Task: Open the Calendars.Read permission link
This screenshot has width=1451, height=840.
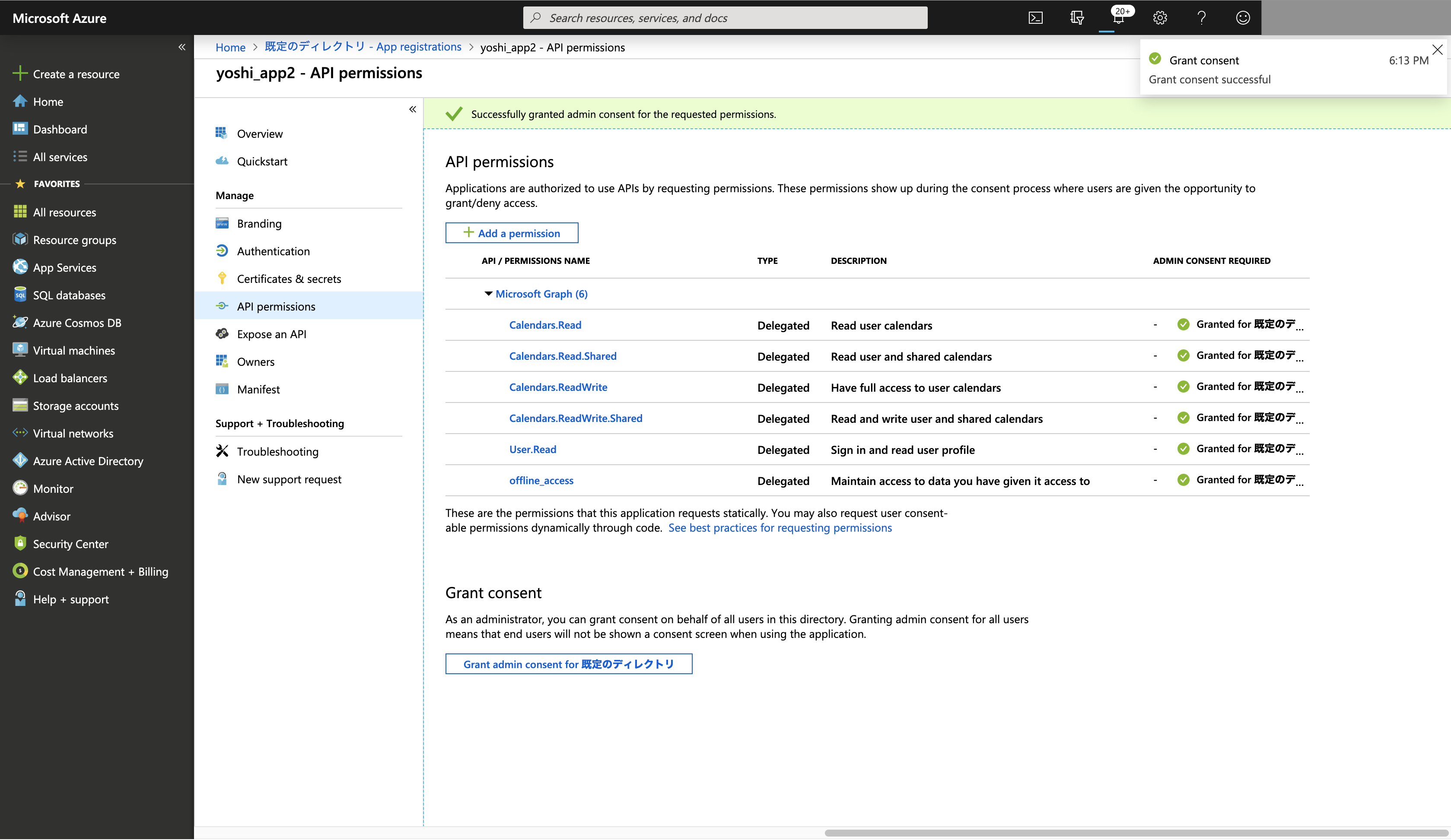Action: click(545, 324)
